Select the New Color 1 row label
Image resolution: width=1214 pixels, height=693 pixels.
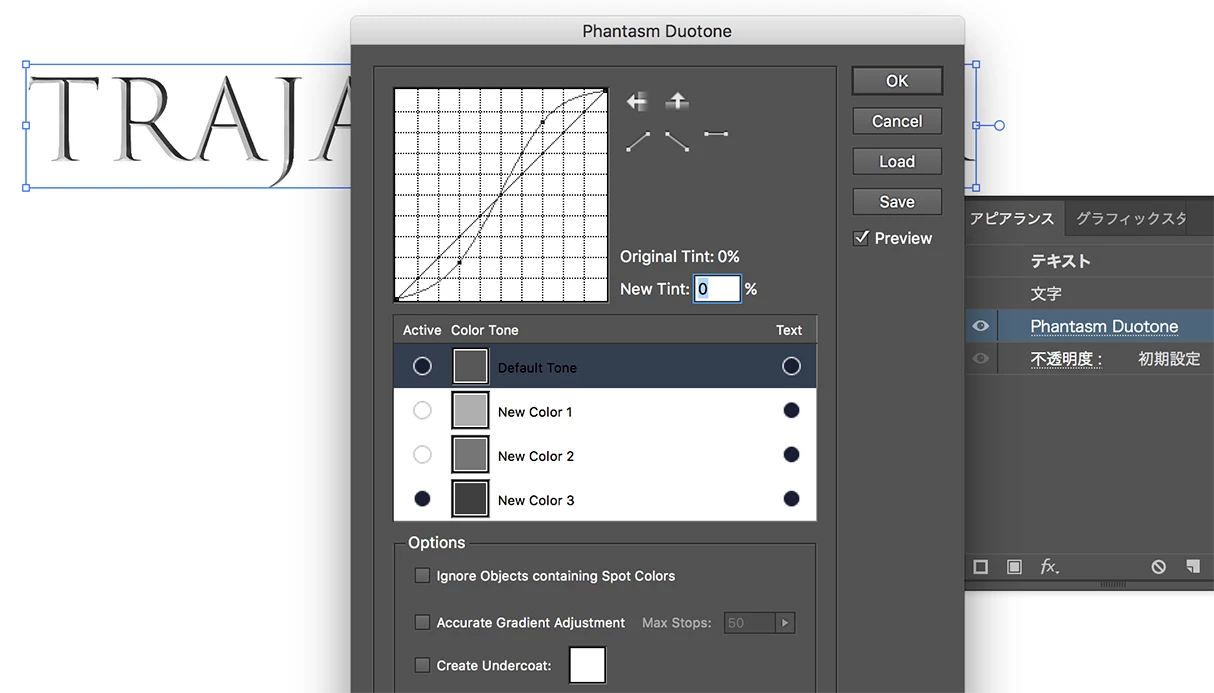[535, 411]
